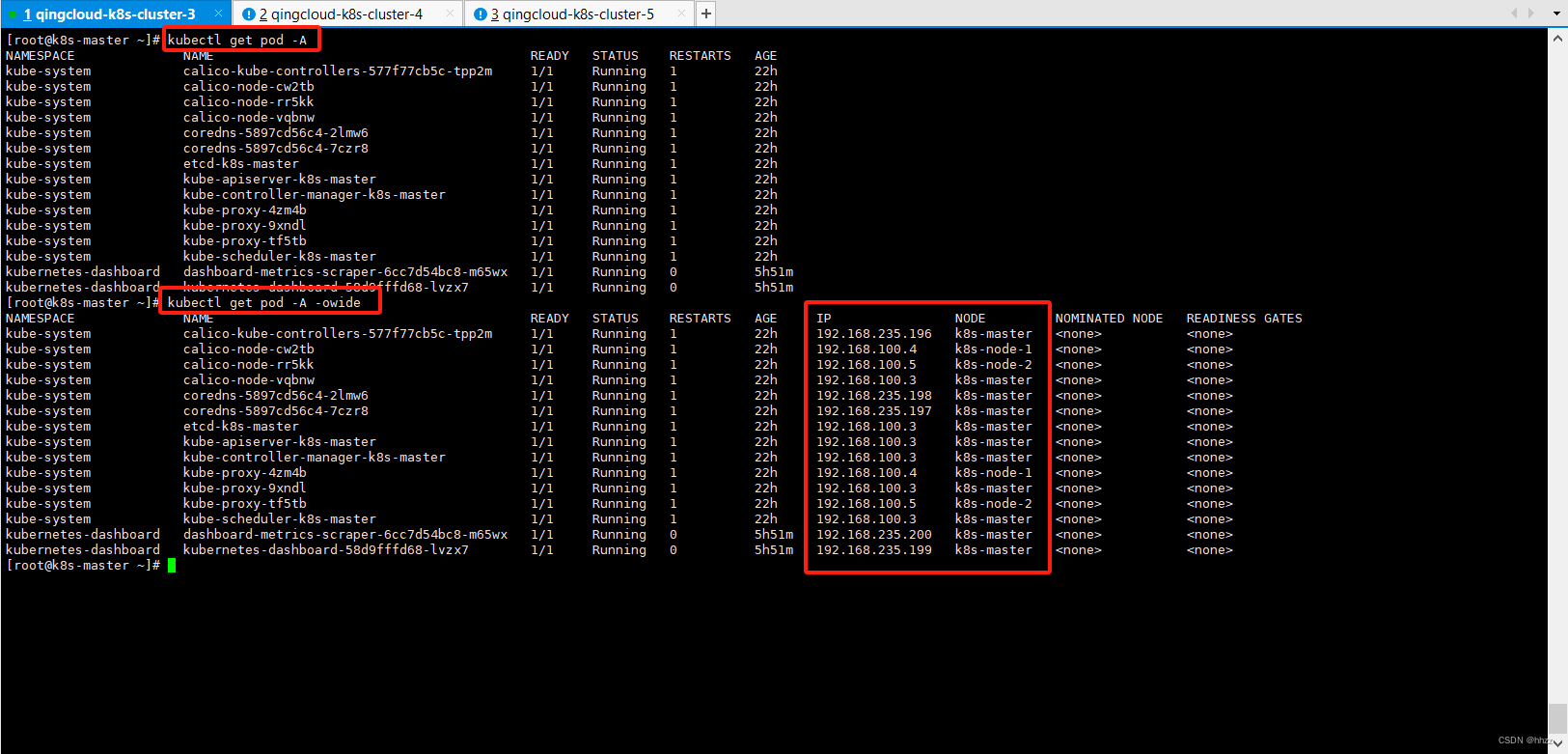Click 192.168.100.5 in the calico-node-rr5kk row
Screen dimensions: 1568x754
(867, 365)
